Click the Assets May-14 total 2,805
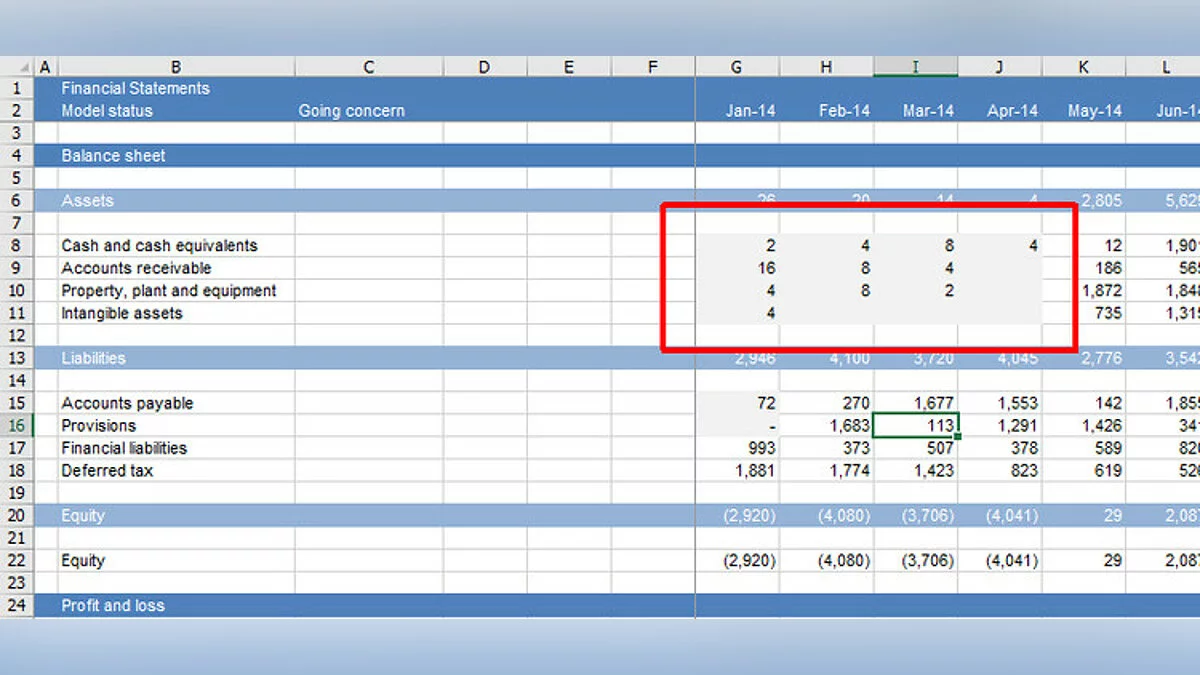1200x675 pixels. [x=1084, y=201]
